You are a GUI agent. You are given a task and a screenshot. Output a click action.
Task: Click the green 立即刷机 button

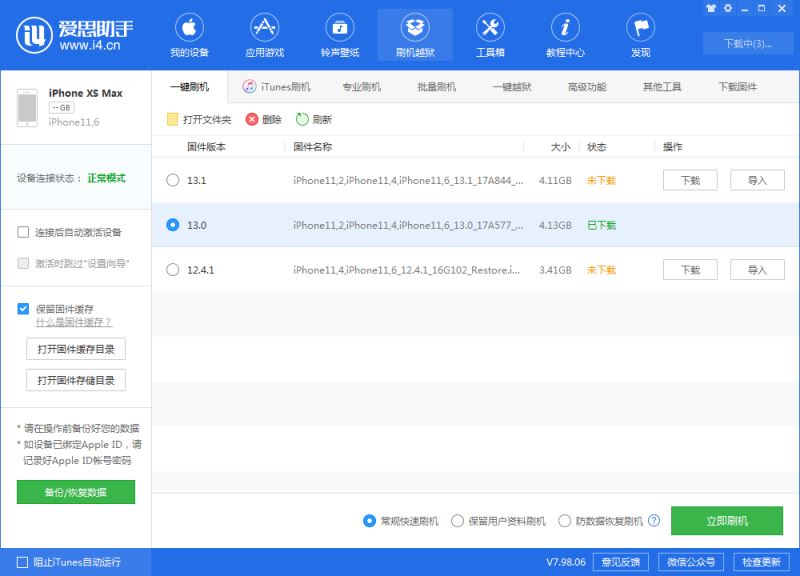tap(727, 520)
